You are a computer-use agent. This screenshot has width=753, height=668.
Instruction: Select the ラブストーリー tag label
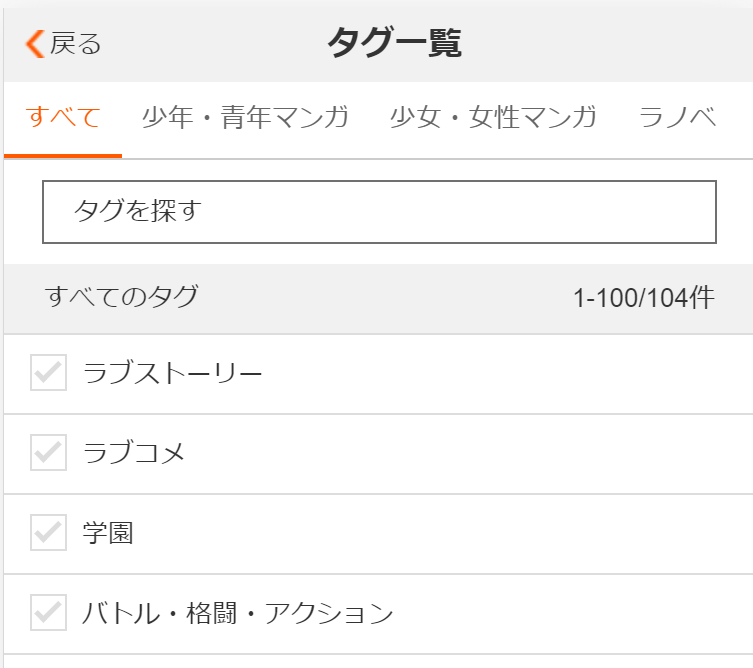[x=173, y=374]
